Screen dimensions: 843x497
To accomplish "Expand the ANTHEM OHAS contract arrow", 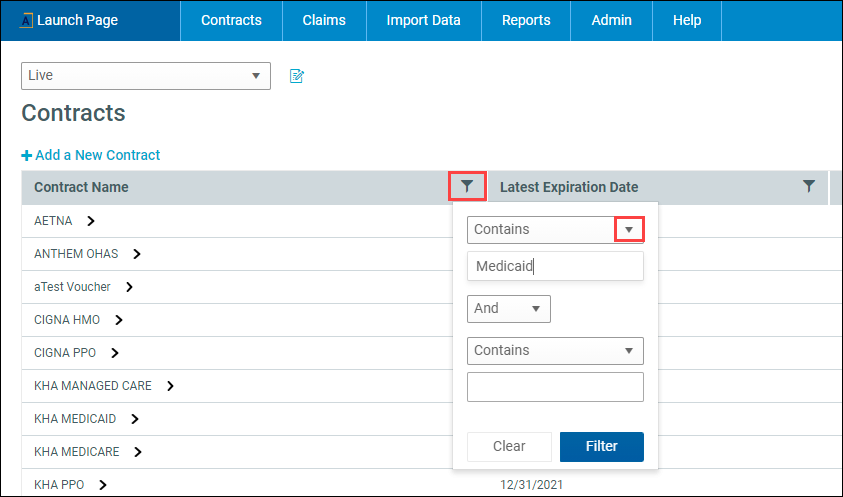I will coord(137,254).
